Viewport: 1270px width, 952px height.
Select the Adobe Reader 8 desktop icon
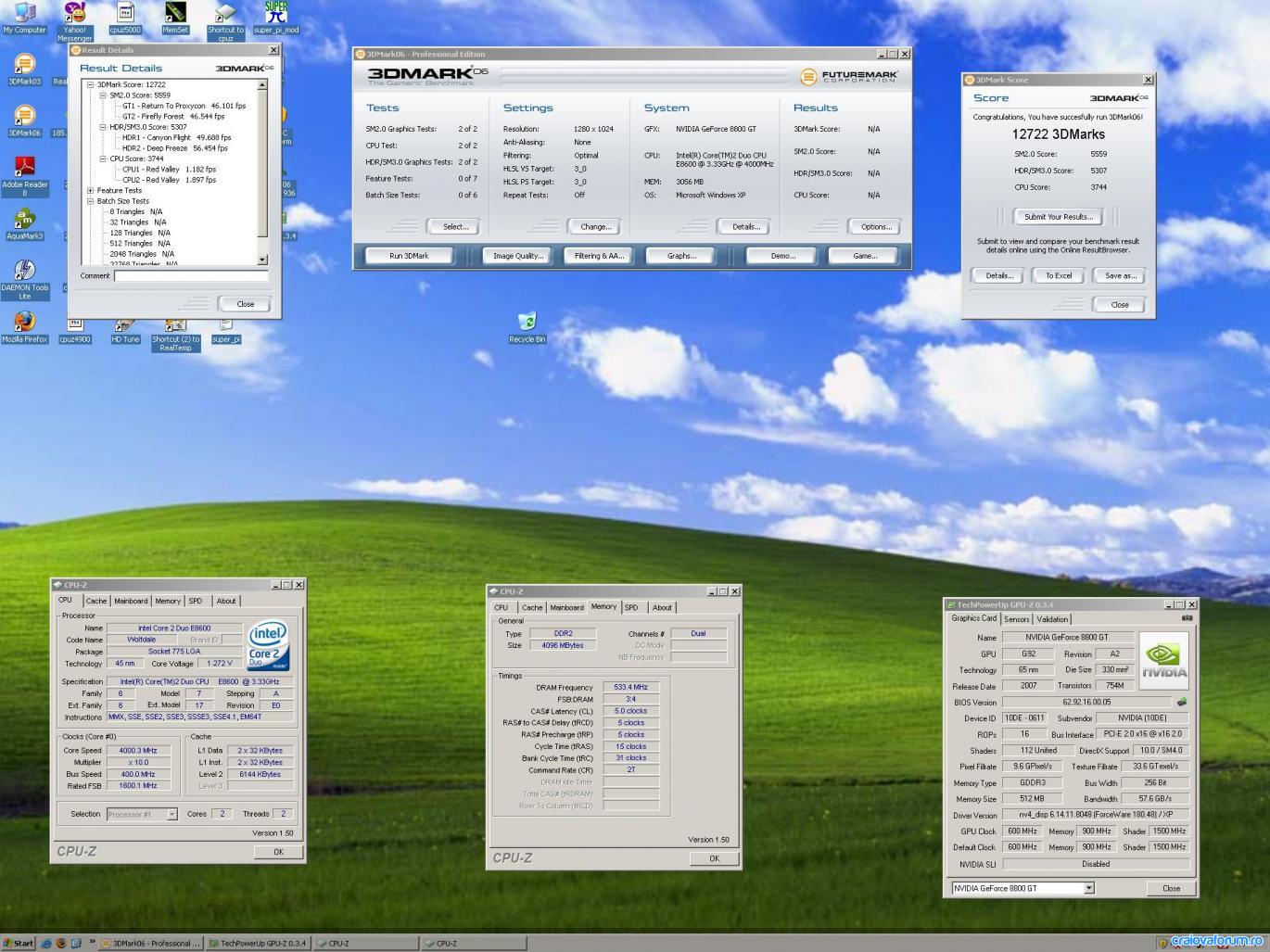point(24,176)
